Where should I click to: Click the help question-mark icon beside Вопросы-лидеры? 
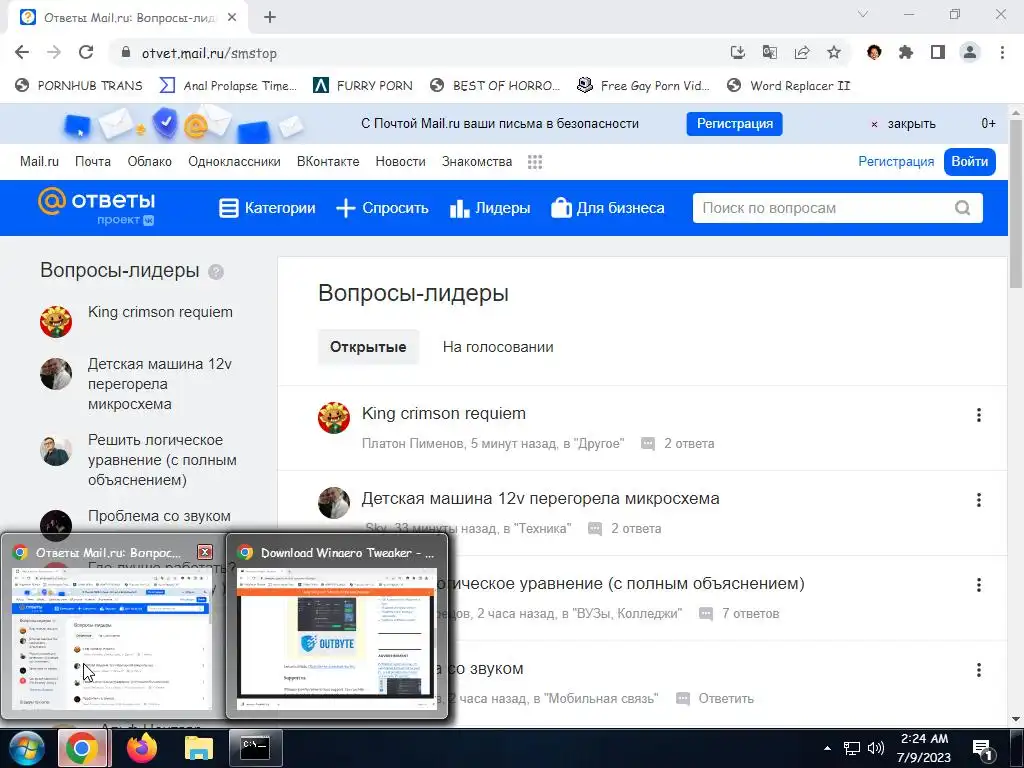click(216, 272)
